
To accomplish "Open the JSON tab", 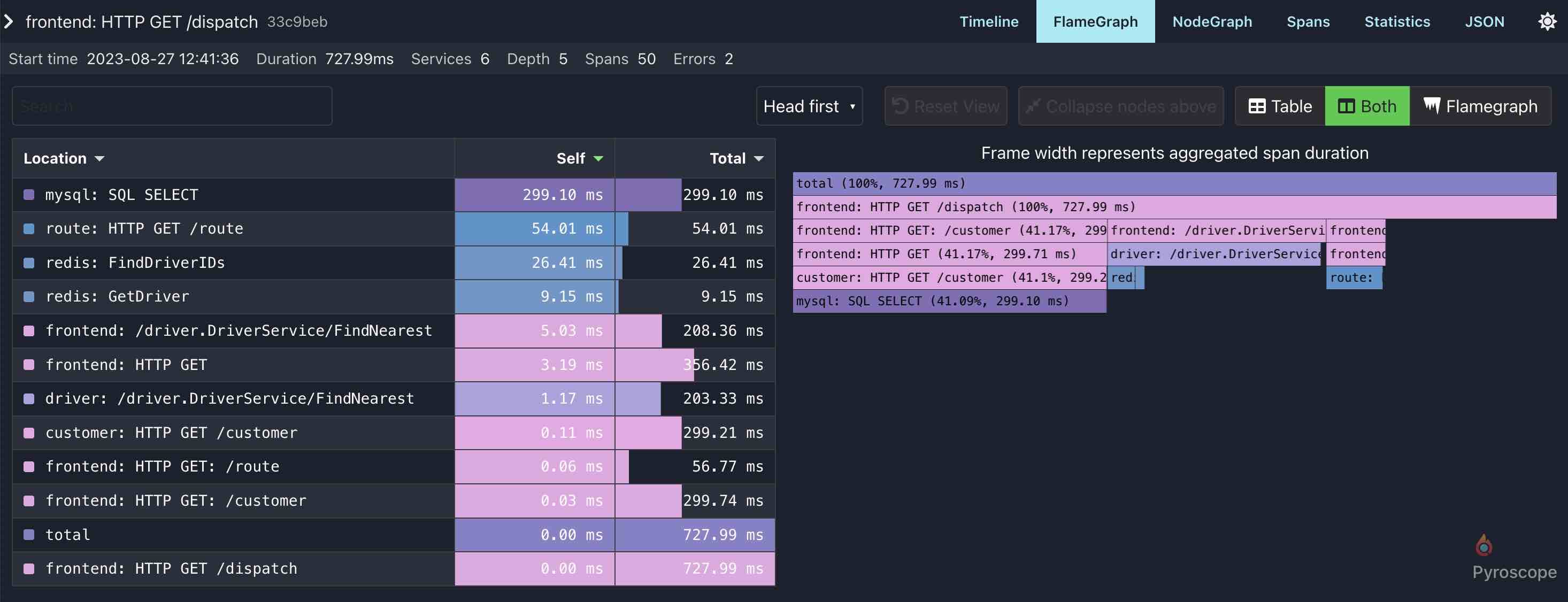I will (1484, 21).
